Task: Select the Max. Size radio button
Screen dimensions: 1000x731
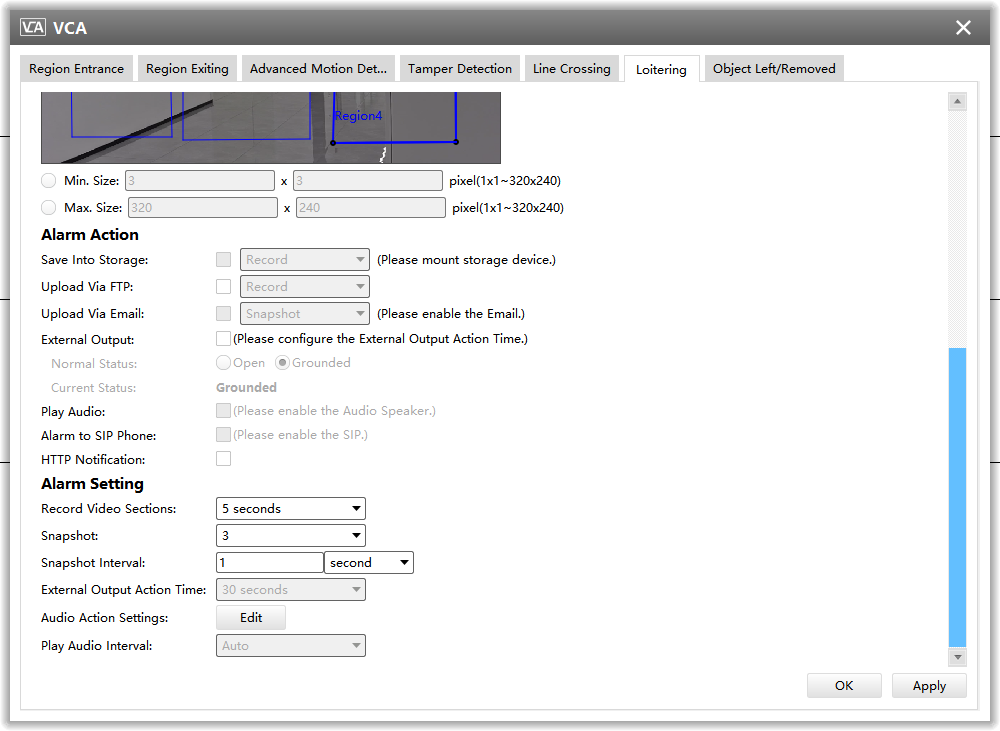Action: coord(49,208)
